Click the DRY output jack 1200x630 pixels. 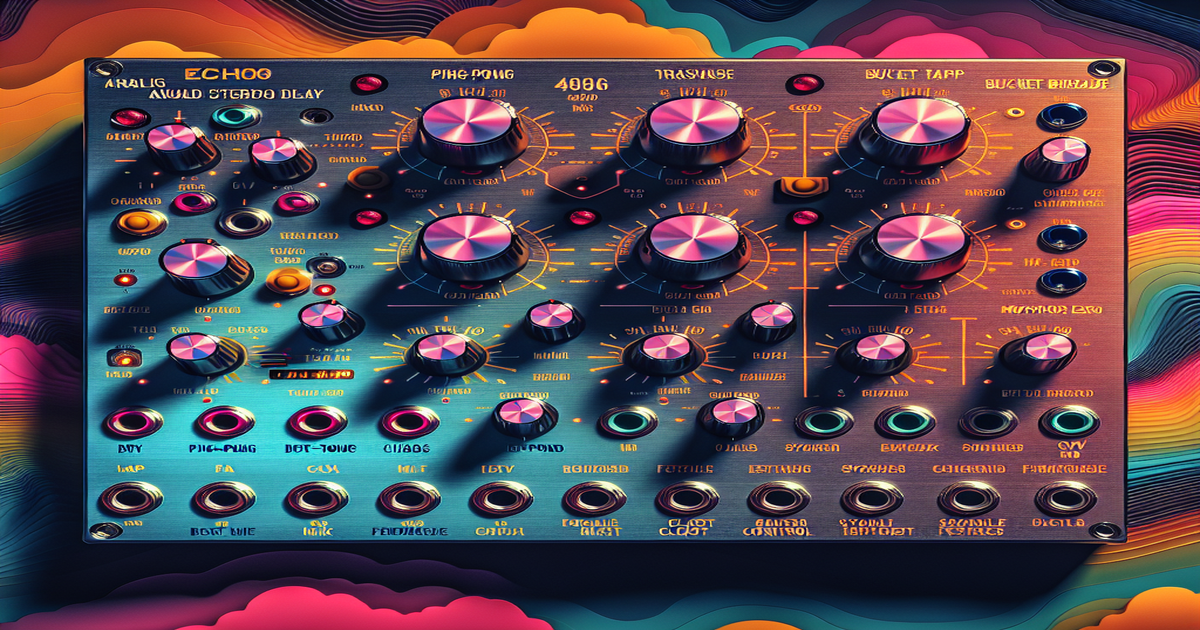click(x=131, y=422)
